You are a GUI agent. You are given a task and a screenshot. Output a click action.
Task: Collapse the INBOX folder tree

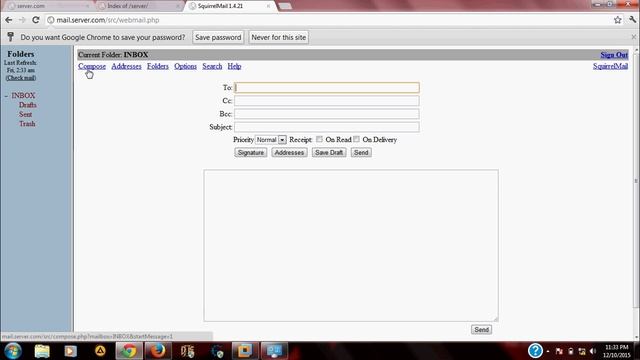(6, 96)
